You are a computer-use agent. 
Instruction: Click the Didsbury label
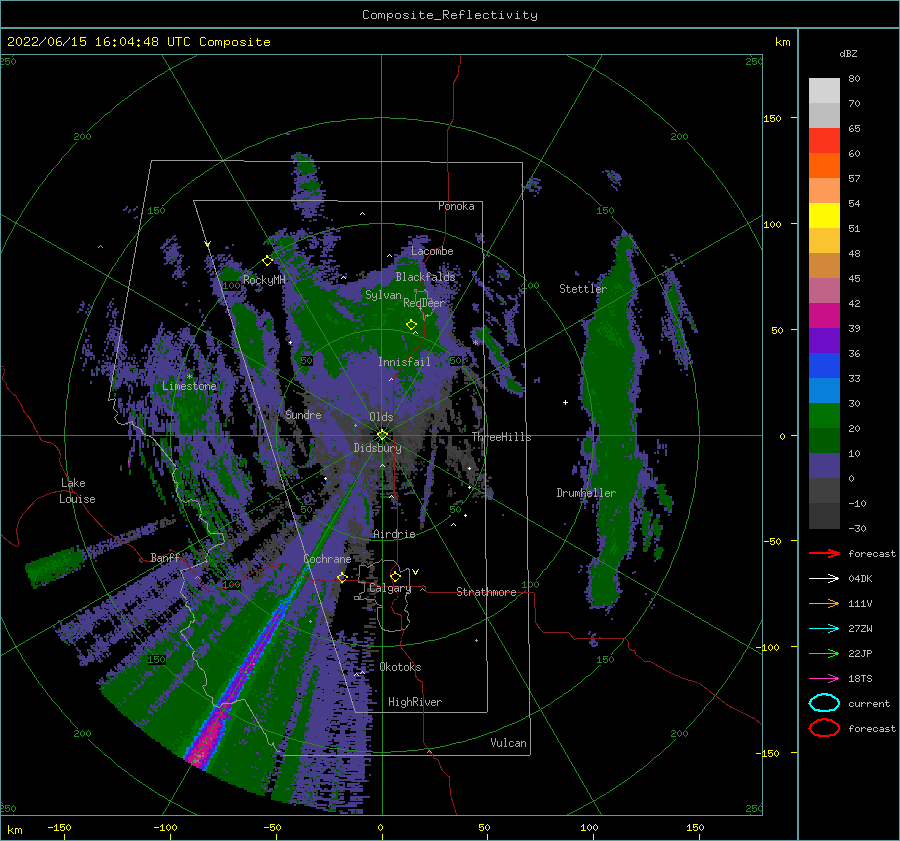[377, 448]
